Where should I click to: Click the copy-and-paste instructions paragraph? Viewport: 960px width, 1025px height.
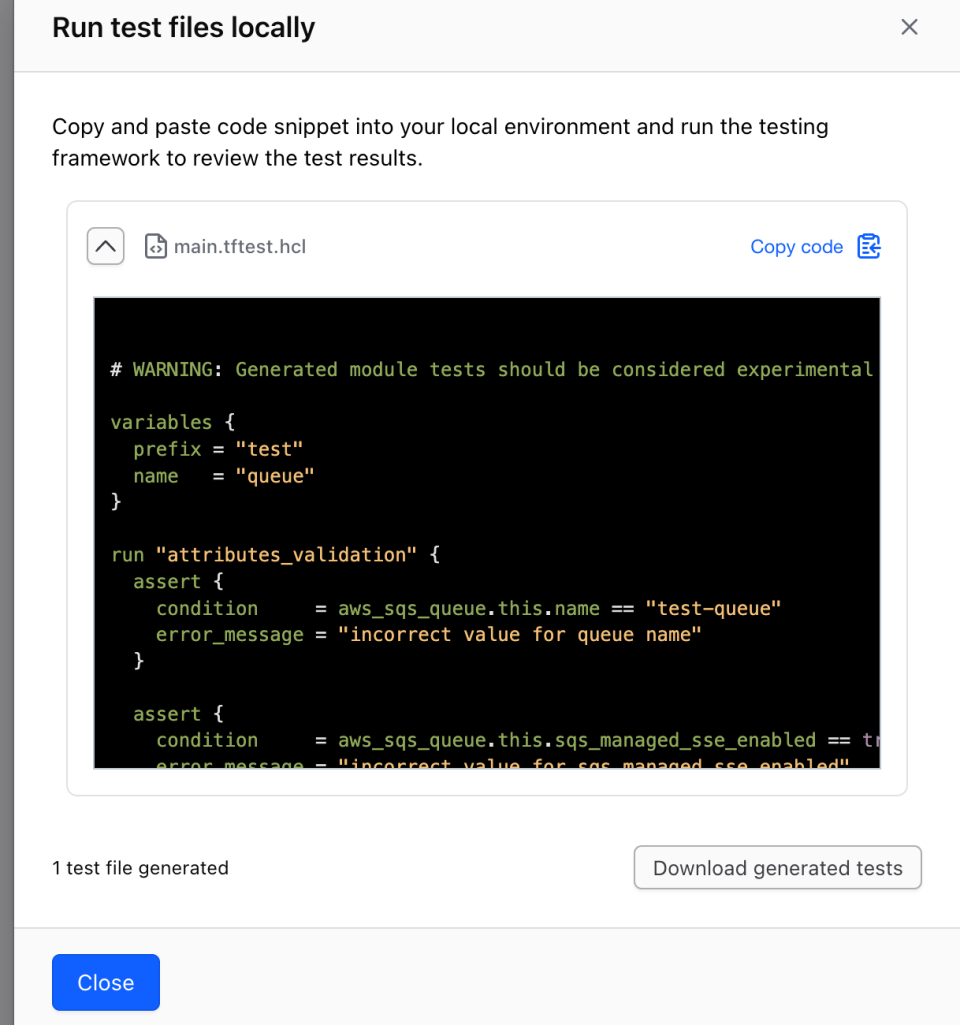click(440, 141)
